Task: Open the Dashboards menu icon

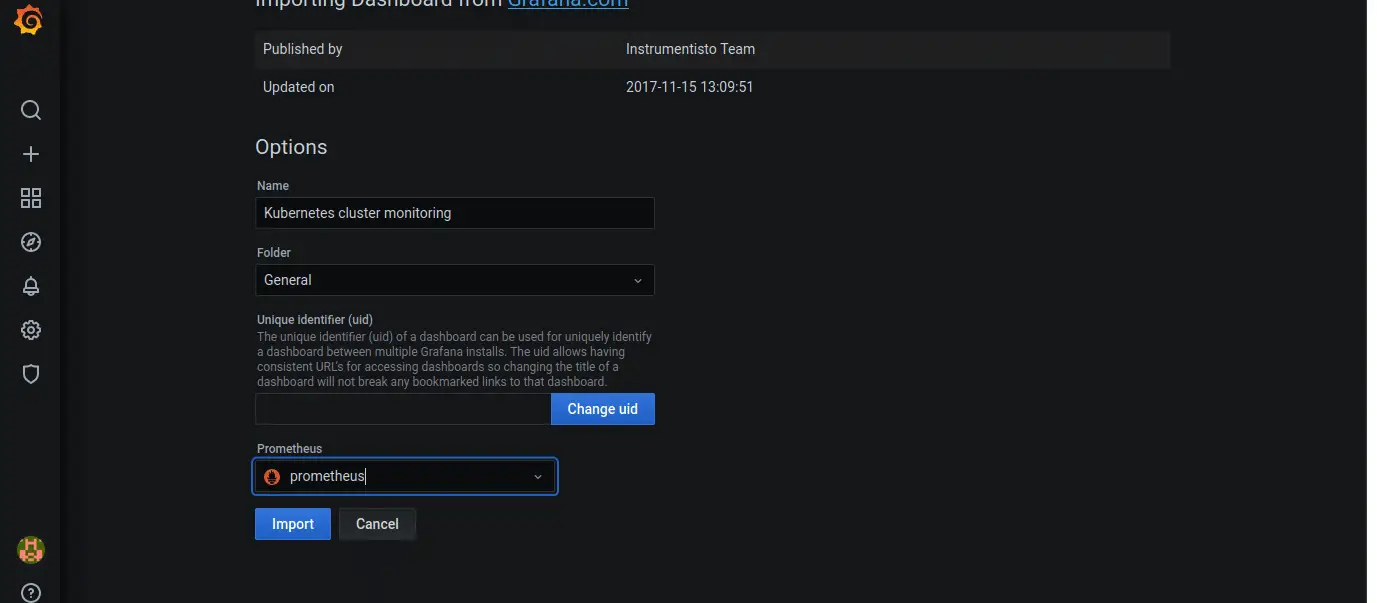Action: (29, 198)
